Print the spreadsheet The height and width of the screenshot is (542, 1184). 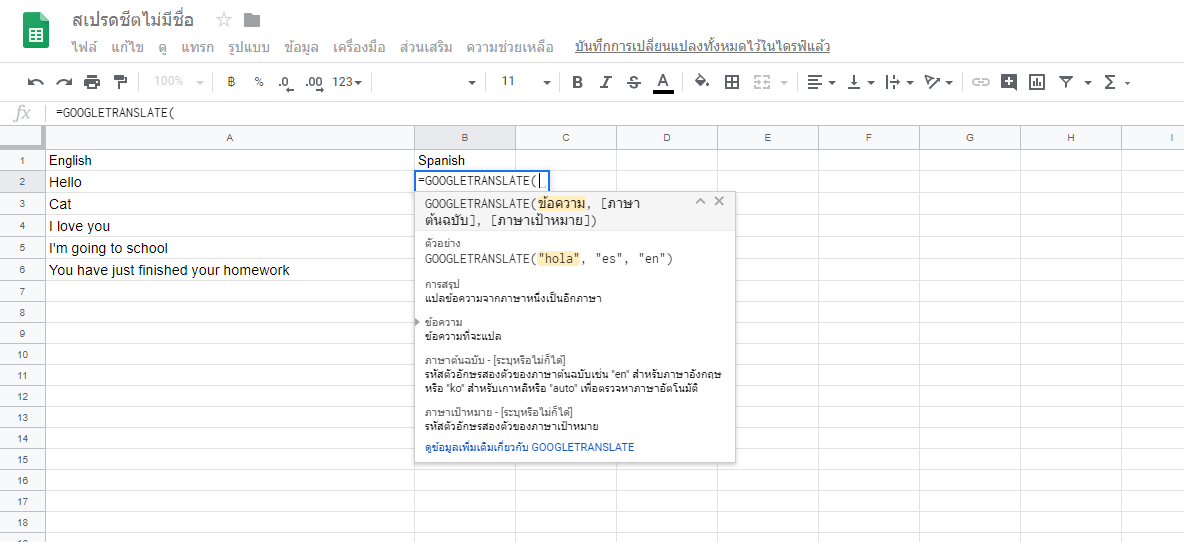(92, 82)
